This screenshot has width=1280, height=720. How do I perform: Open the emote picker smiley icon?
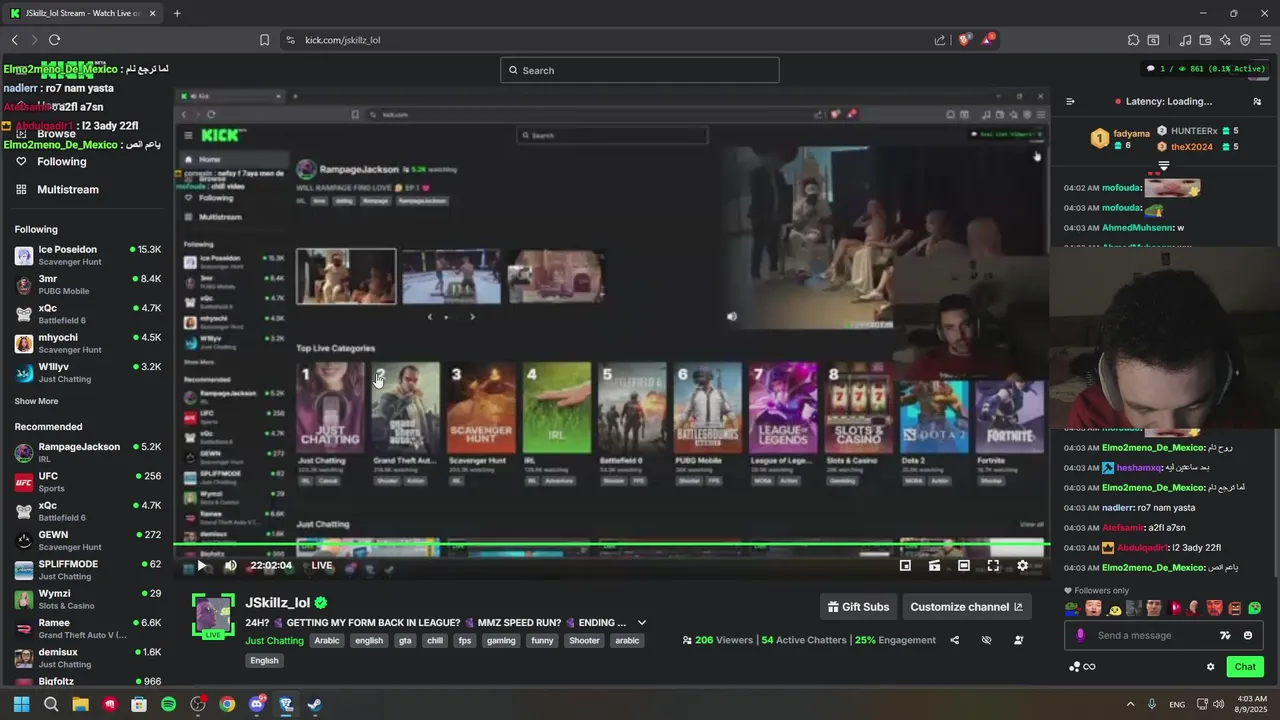point(1248,635)
